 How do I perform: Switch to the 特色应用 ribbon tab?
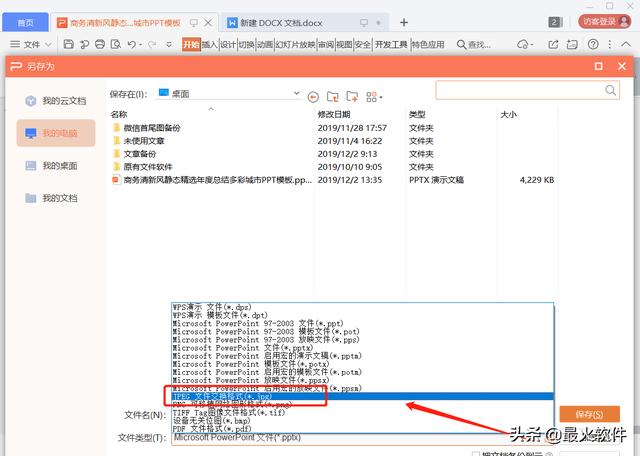click(428, 44)
